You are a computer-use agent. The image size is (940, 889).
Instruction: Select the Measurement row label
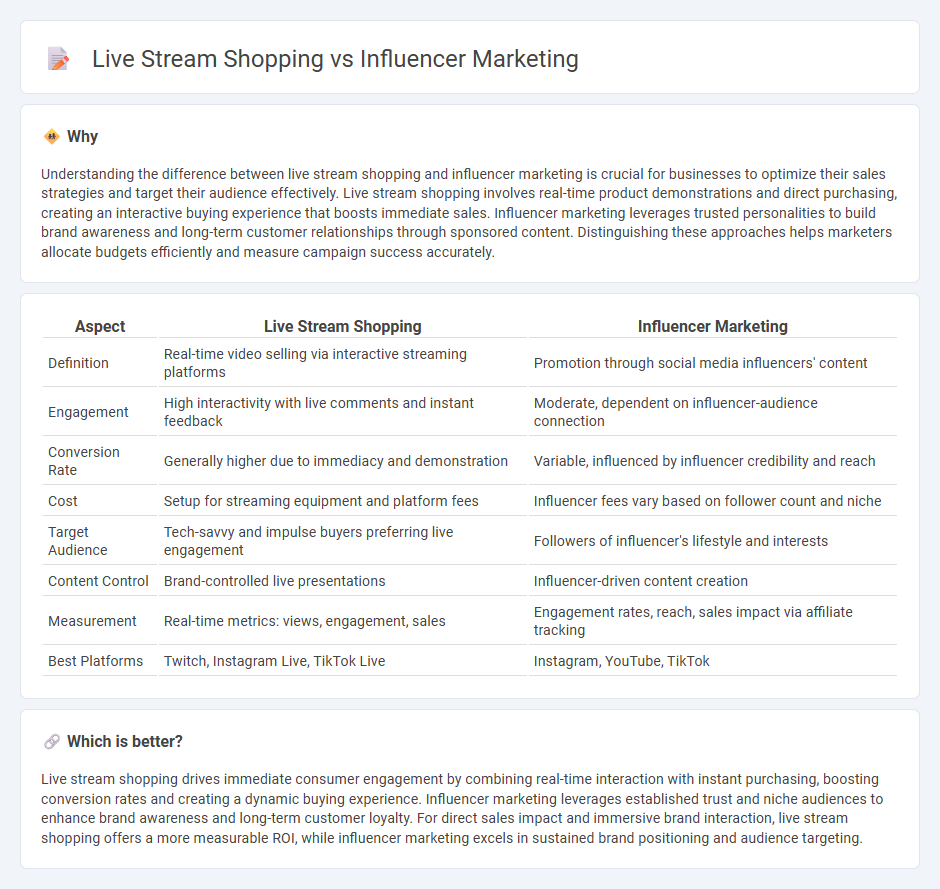coord(92,621)
